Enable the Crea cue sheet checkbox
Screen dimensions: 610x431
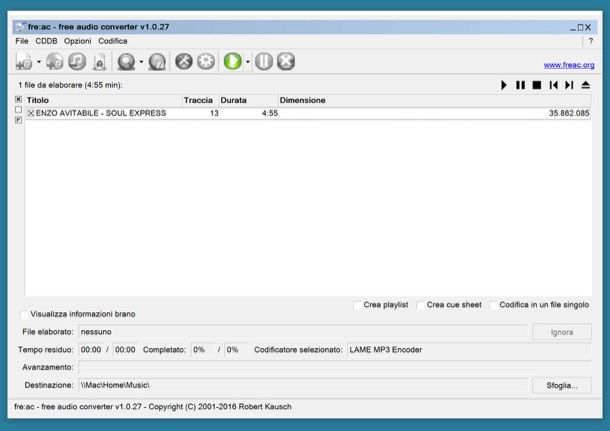(421, 305)
